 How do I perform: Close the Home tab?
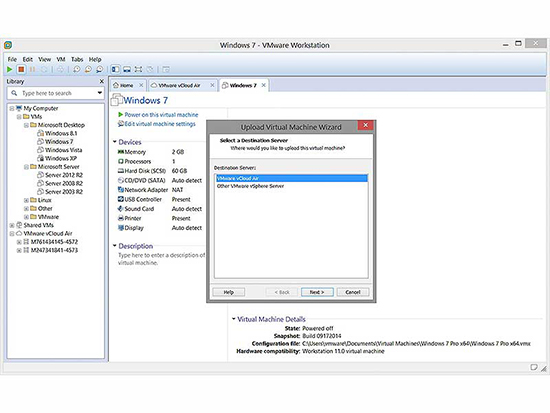tap(141, 85)
